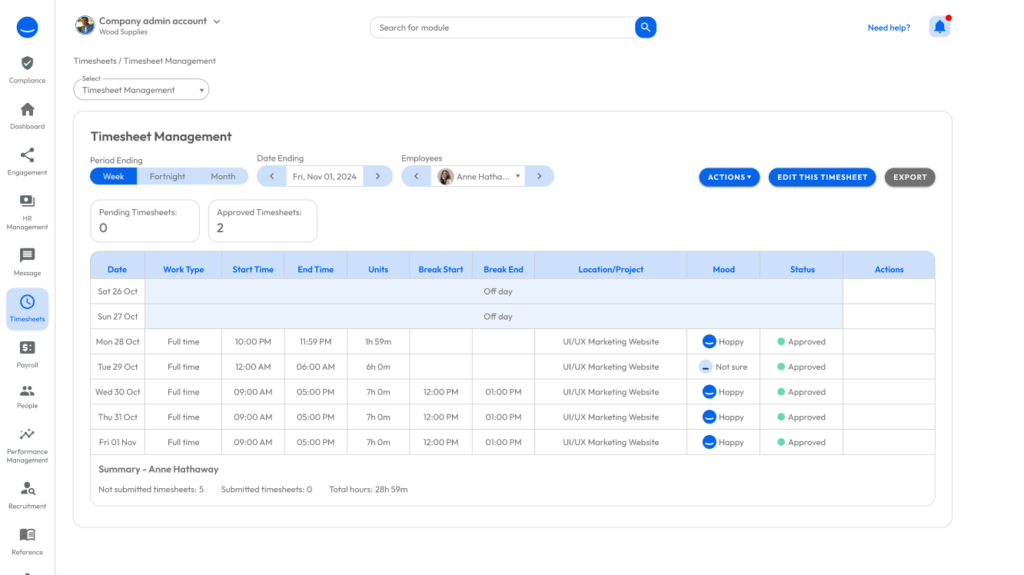Click the Edit This Timesheet button
This screenshot has height=575, width=1024.
(822, 177)
